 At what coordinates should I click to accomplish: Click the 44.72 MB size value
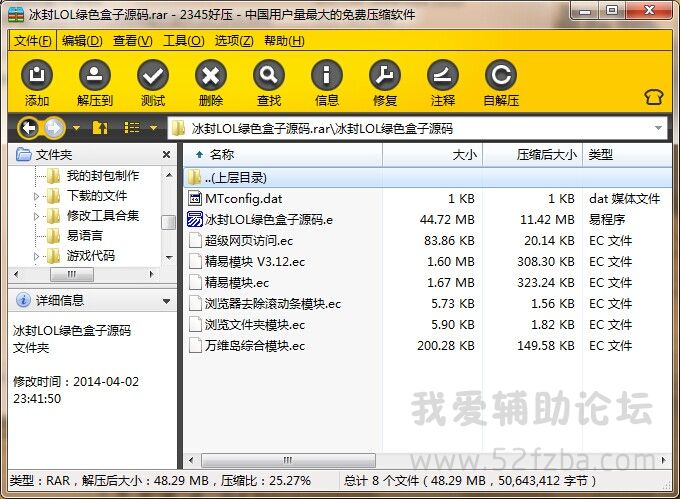[447, 219]
